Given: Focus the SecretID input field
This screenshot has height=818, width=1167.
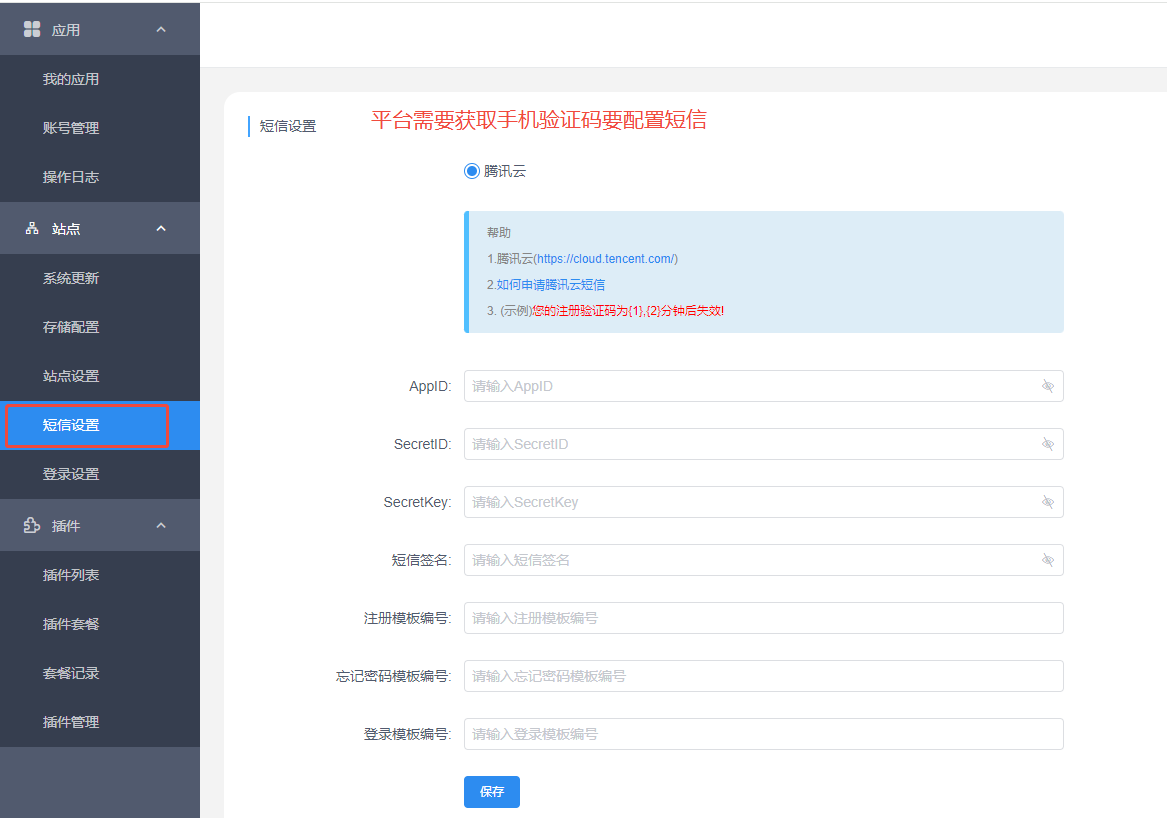Looking at the screenshot, I should [x=764, y=444].
